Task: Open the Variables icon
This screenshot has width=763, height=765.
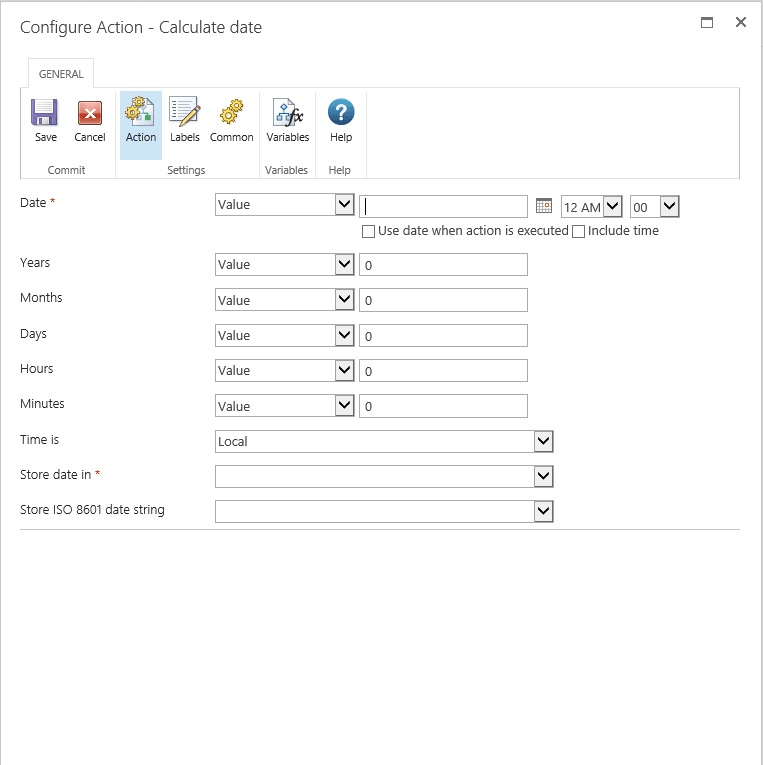Action: (287, 113)
